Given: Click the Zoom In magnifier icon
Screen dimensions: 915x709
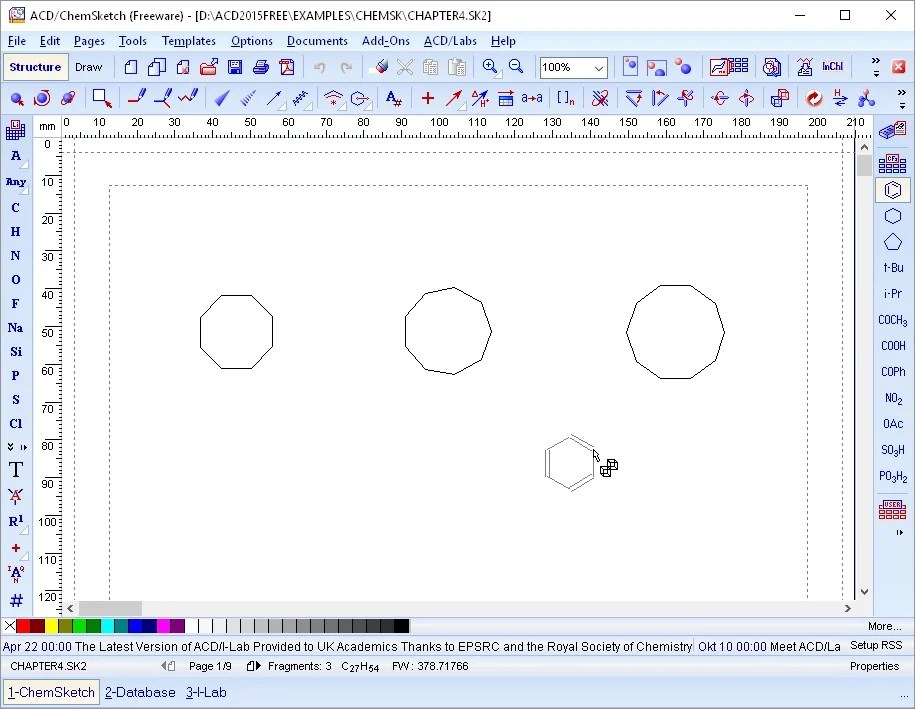Looking at the screenshot, I should (x=491, y=66).
